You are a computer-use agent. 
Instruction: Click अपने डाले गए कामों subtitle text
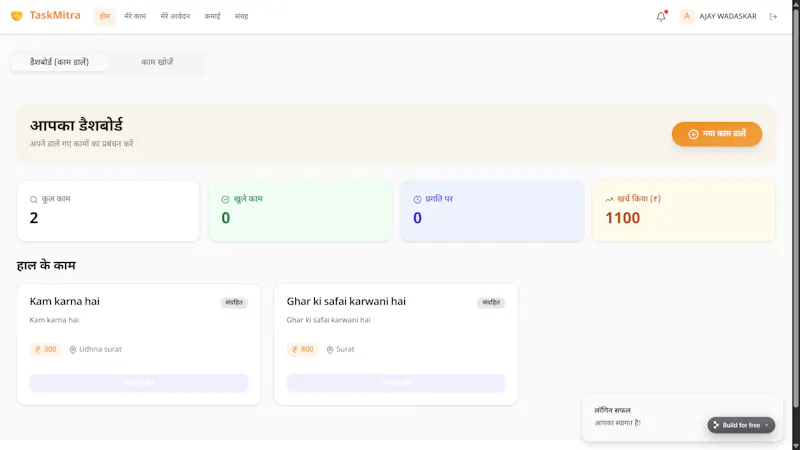coord(82,144)
